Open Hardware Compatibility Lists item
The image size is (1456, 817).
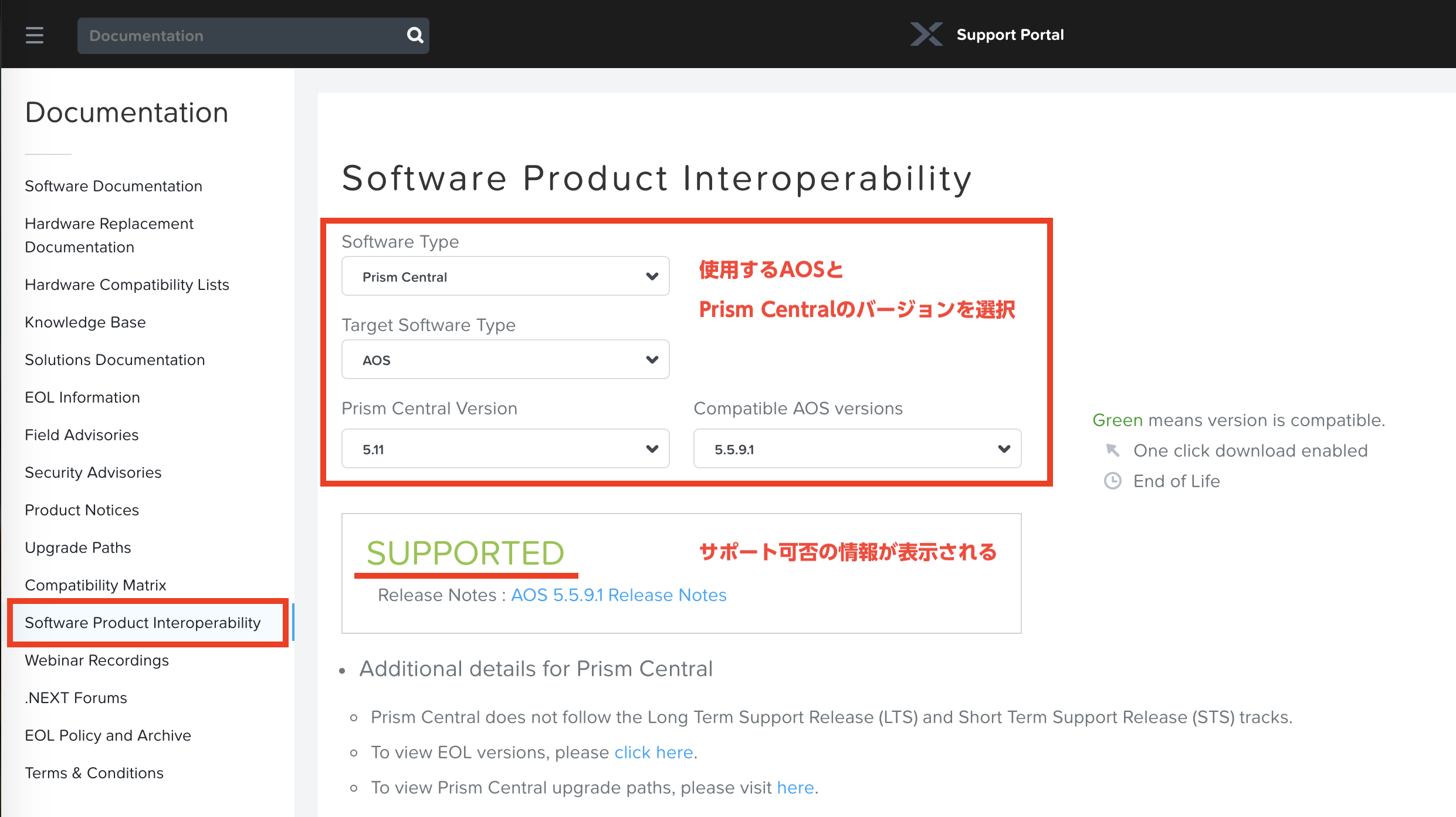click(127, 284)
